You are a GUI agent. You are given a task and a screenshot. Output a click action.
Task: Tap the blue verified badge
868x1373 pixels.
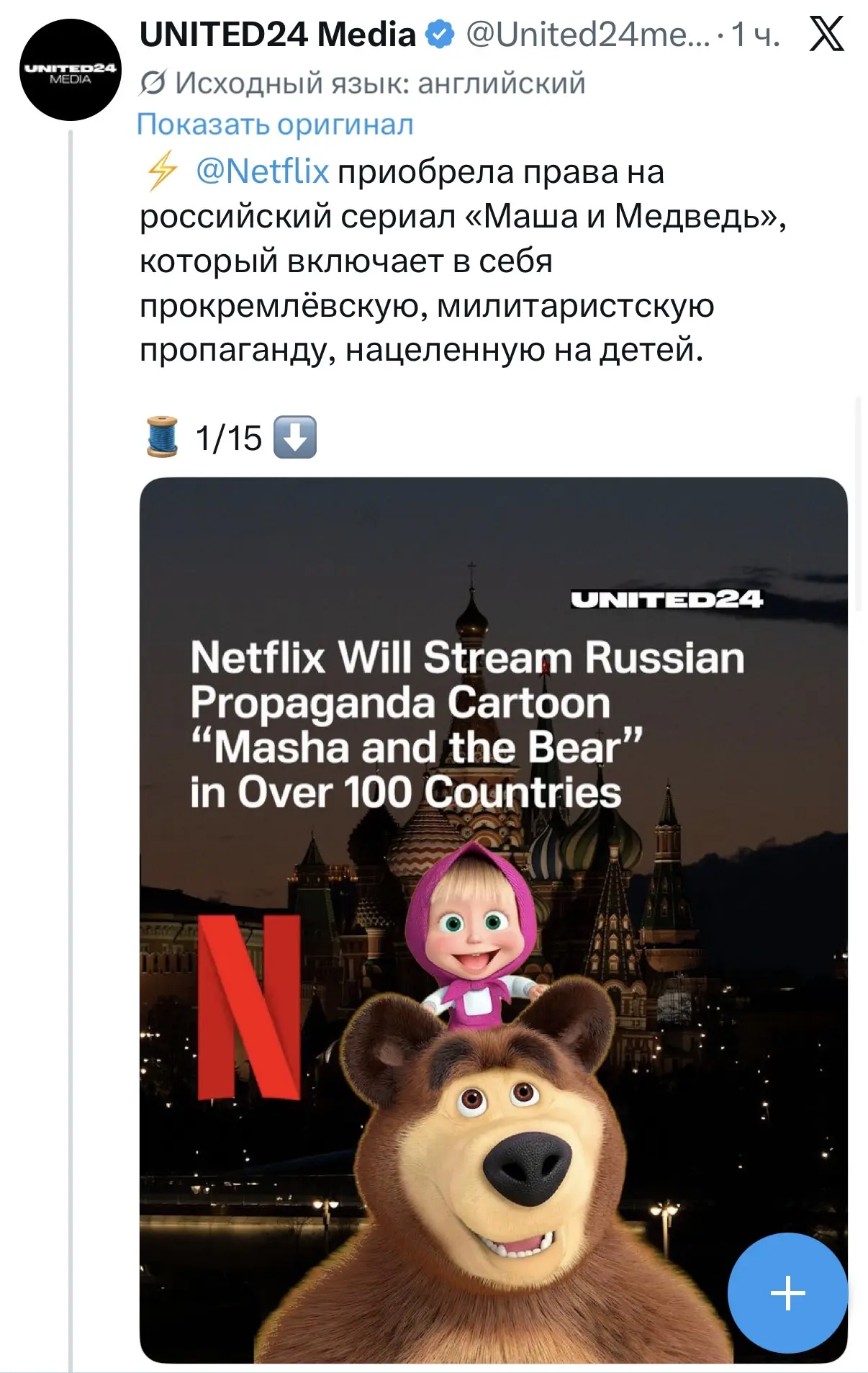tap(440, 34)
